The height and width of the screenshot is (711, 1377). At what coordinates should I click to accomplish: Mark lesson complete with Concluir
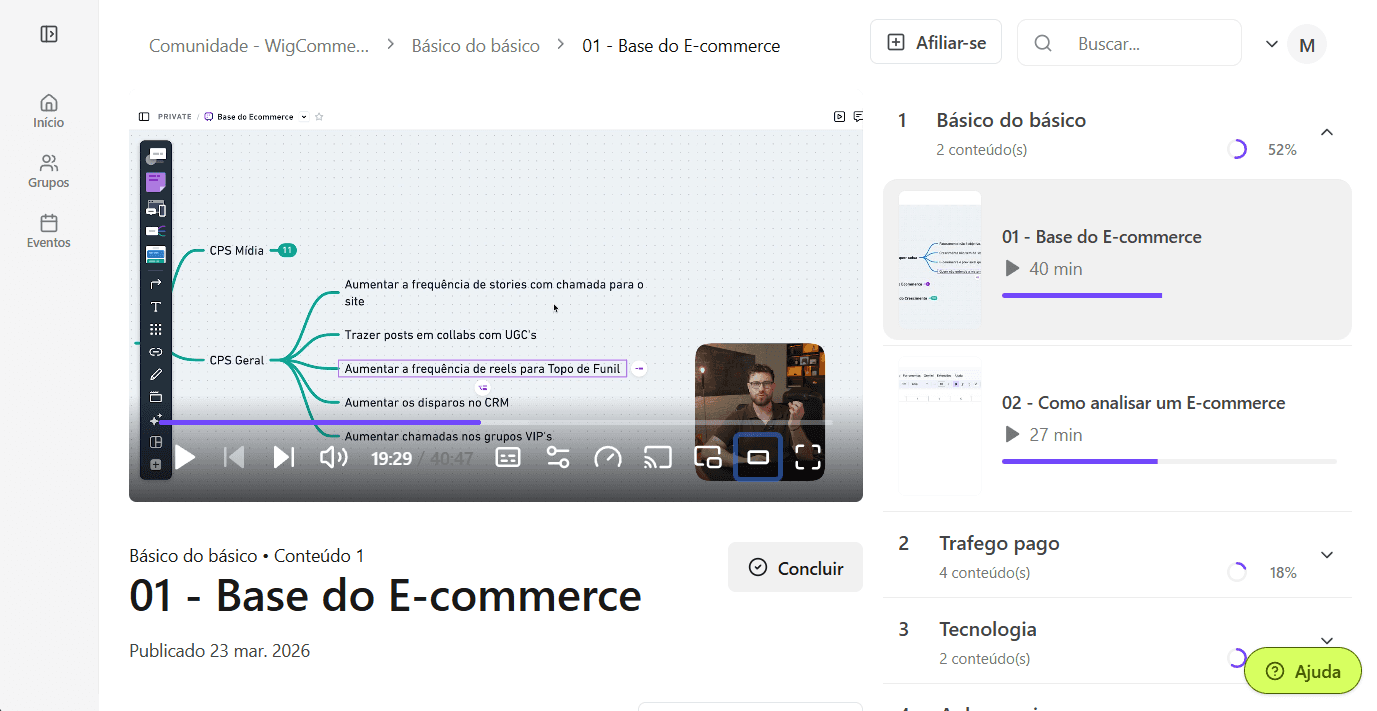[x=795, y=568]
